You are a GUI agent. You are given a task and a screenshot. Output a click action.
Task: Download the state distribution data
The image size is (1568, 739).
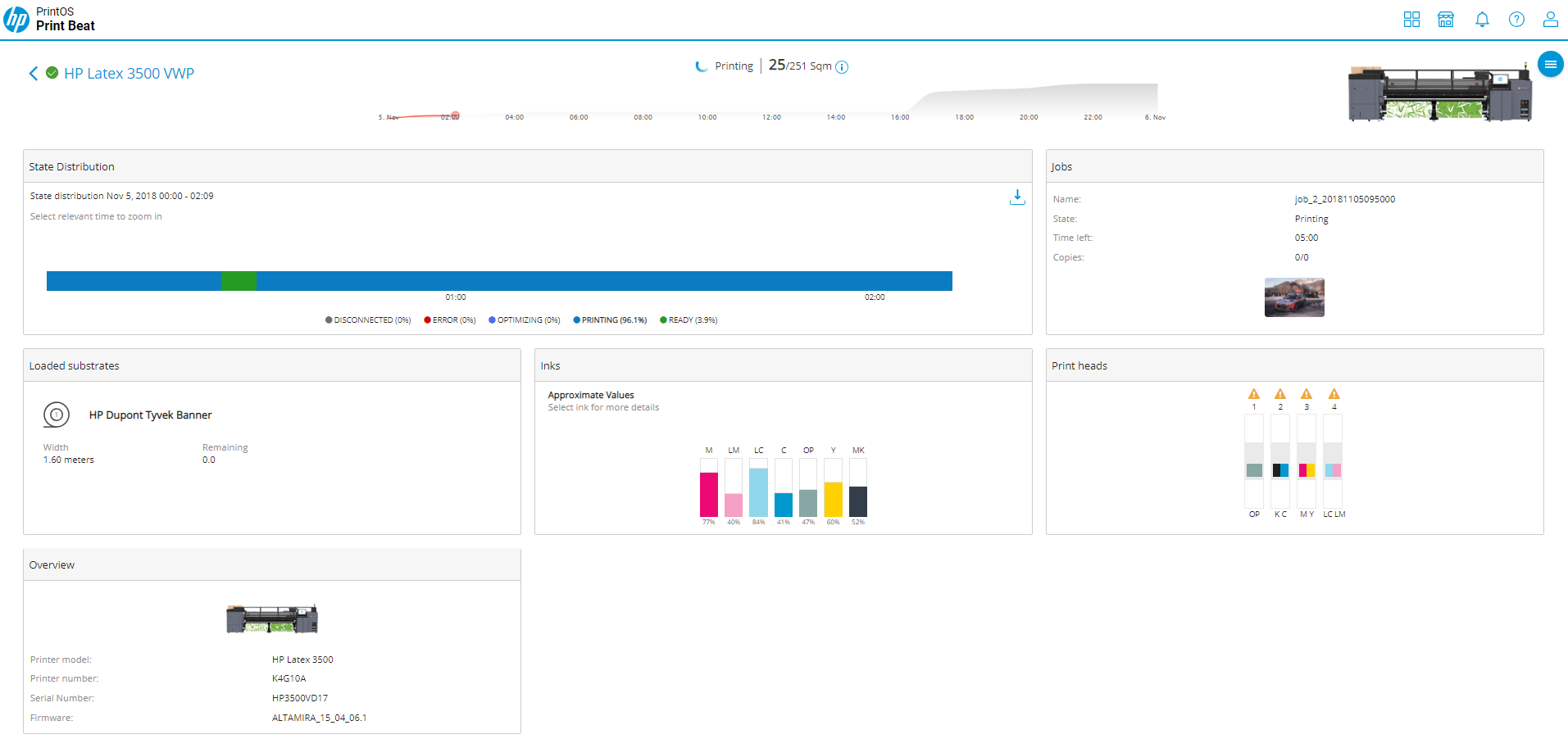coord(1017,197)
